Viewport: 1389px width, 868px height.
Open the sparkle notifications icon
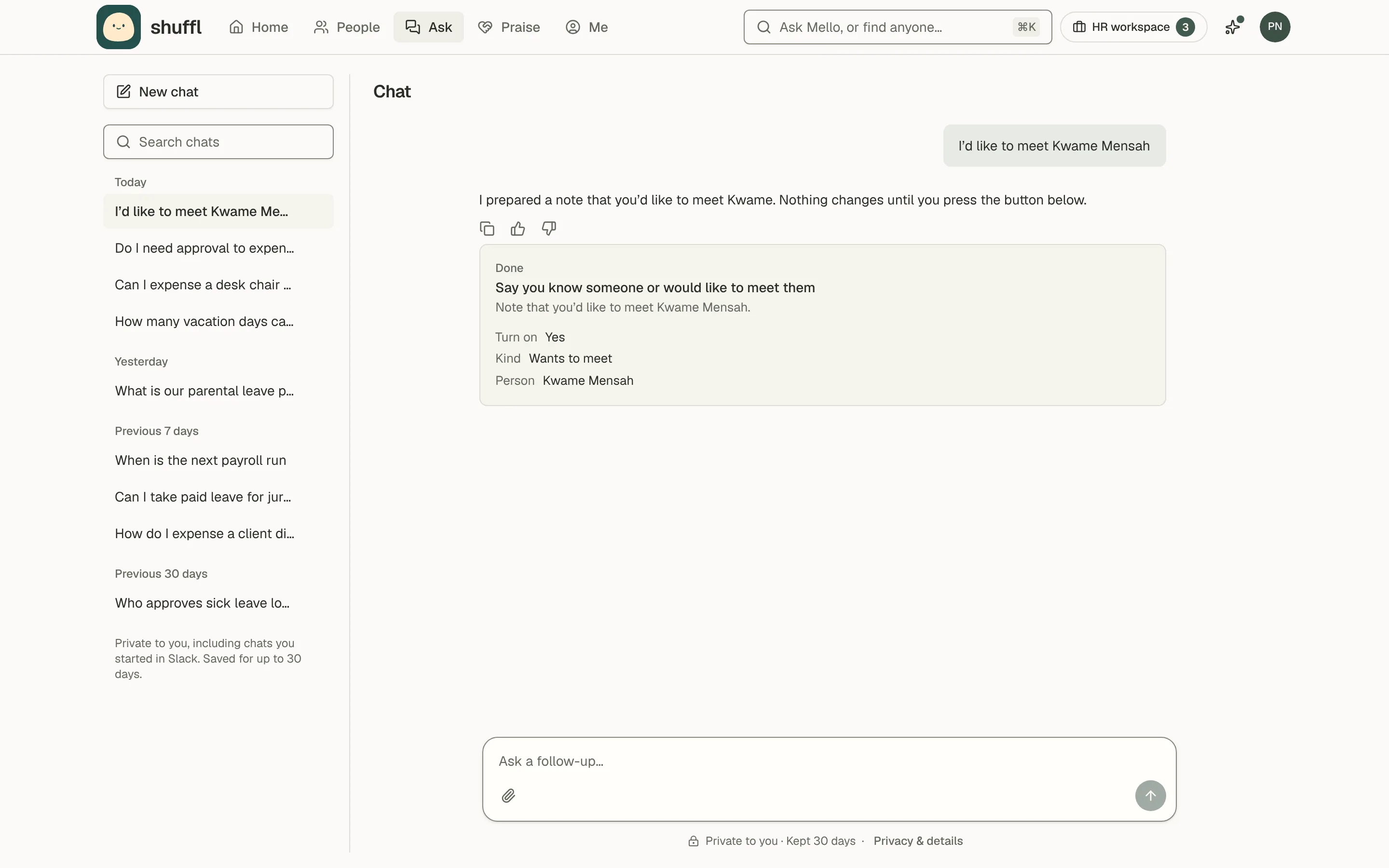click(x=1233, y=27)
